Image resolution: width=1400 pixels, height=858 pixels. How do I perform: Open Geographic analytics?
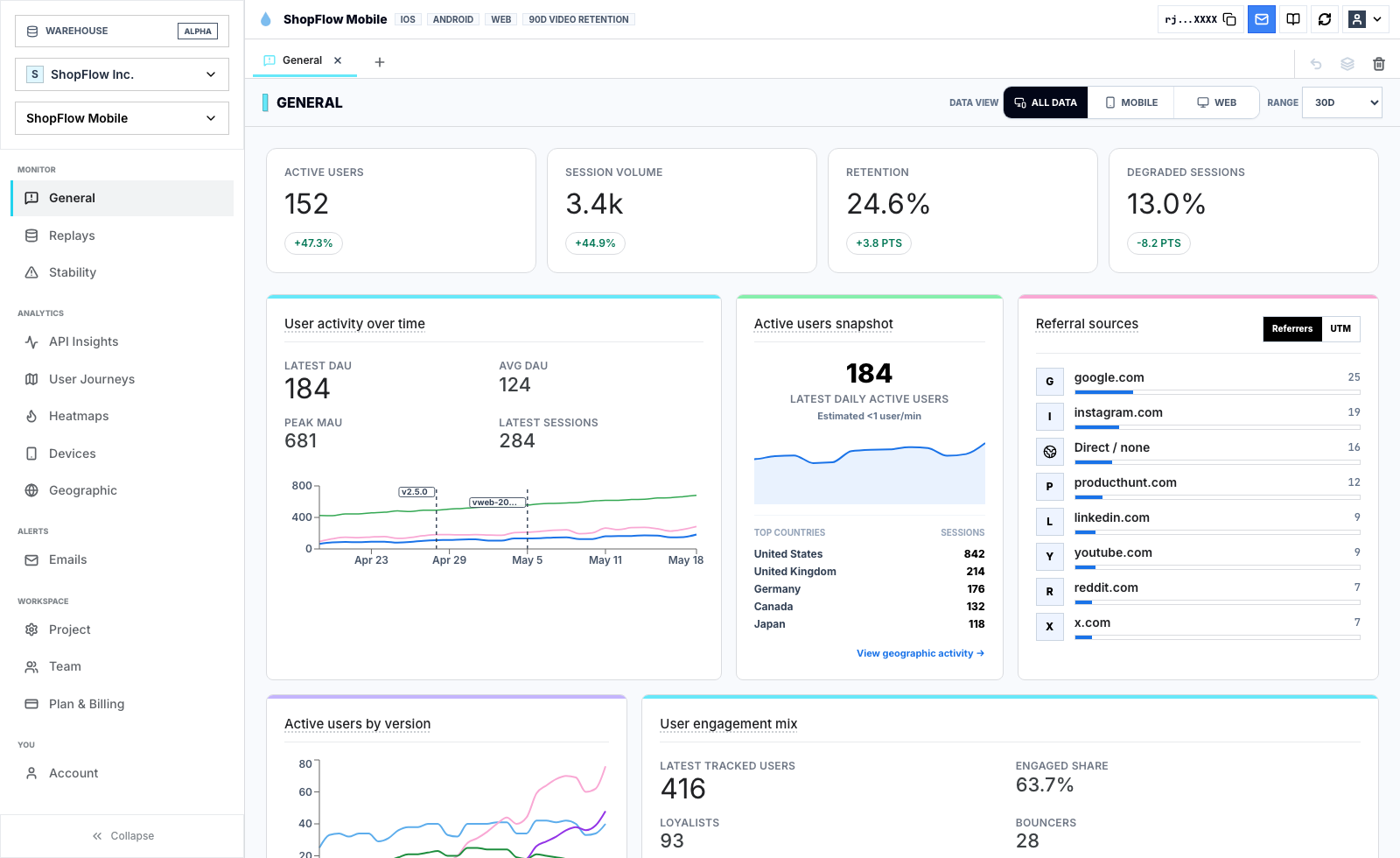pyautogui.click(x=122, y=490)
